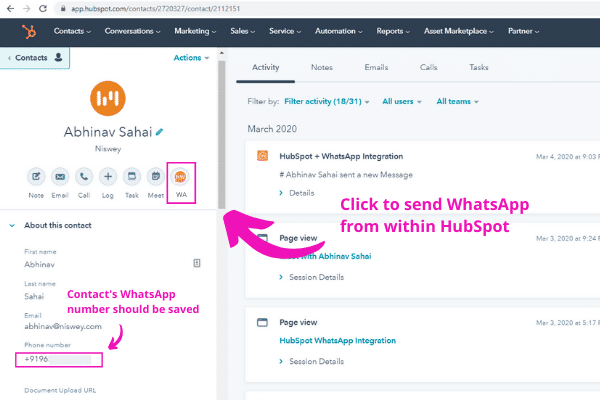Click the Log plus icon button
The height and width of the screenshot is (400, 600).
click(x=108, y=176)
